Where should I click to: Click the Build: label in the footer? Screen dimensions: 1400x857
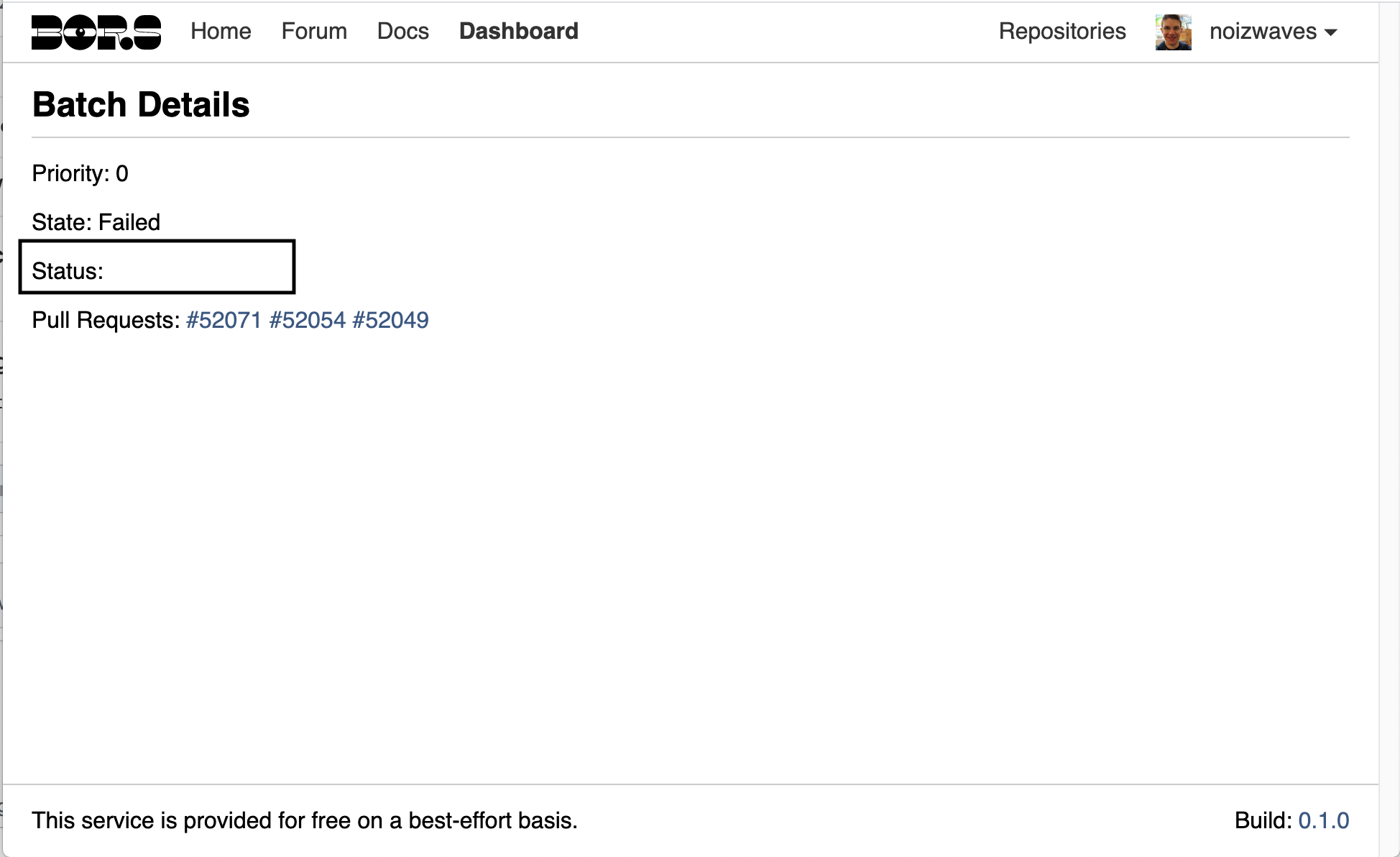(1263, 820)
